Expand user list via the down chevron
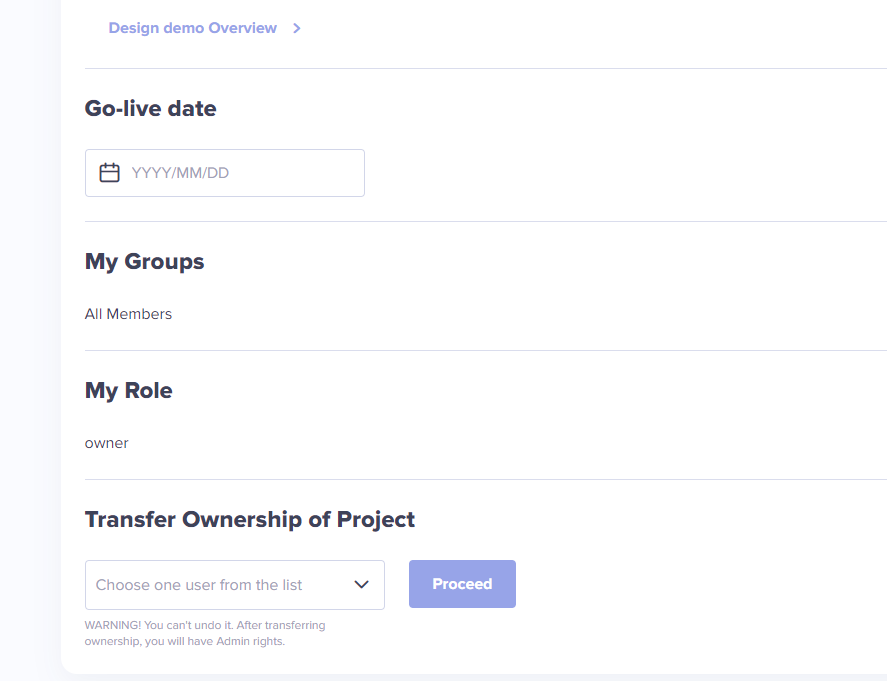887x681 pixels. point(361,584)
